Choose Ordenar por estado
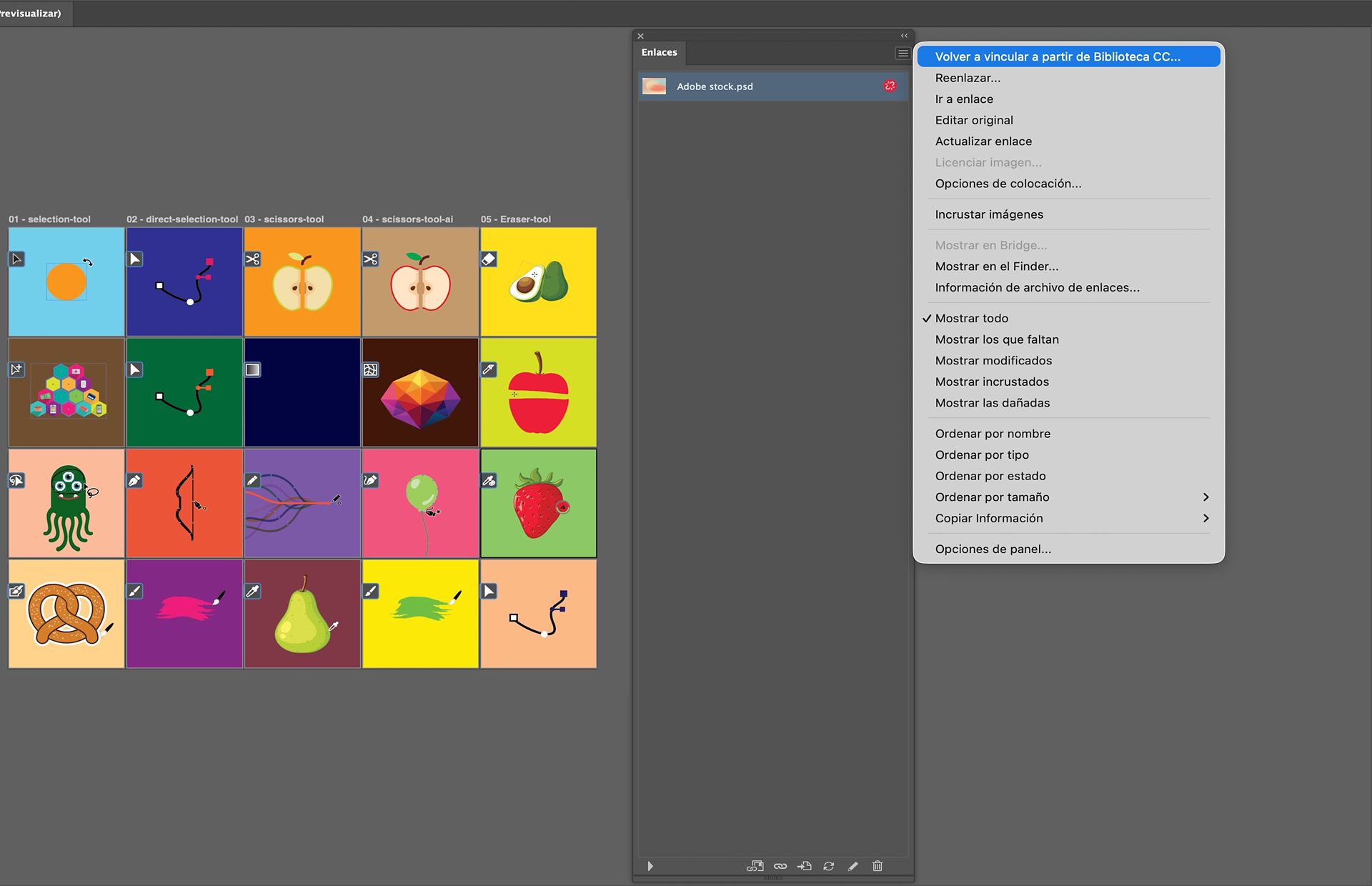The width and height of the screenshot is (1372, 886). (x=1068, y=476)
